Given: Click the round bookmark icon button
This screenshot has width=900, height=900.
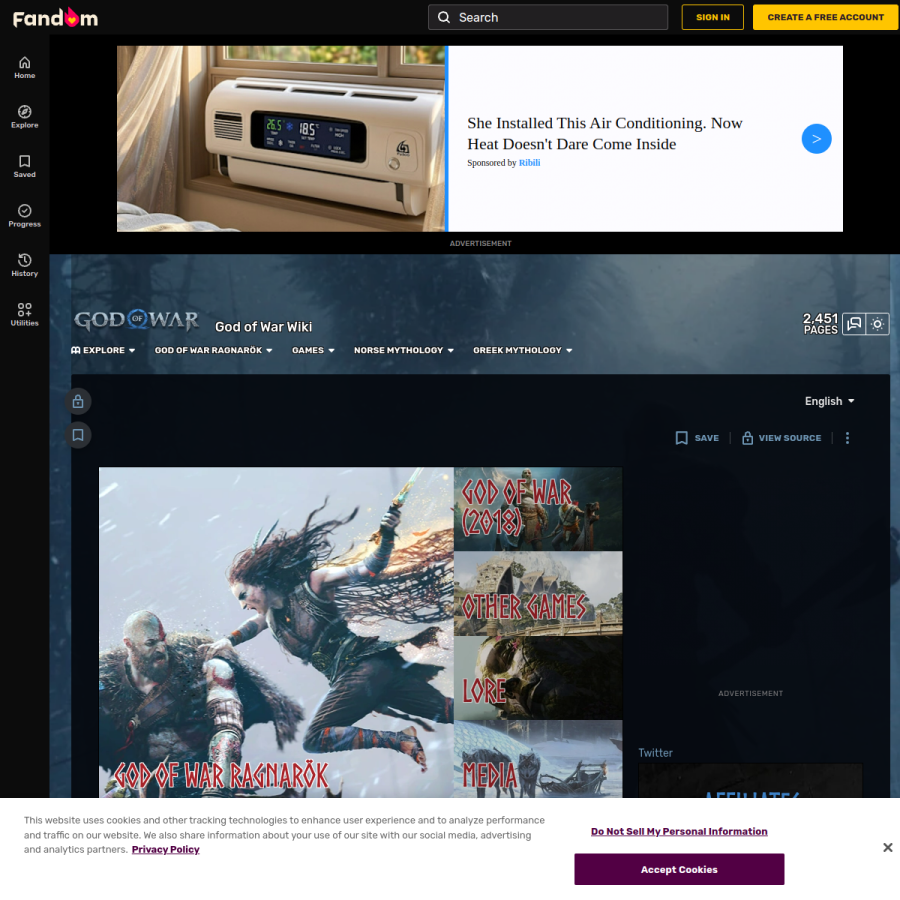Looking at the screenshot, I should coord(78,435).
